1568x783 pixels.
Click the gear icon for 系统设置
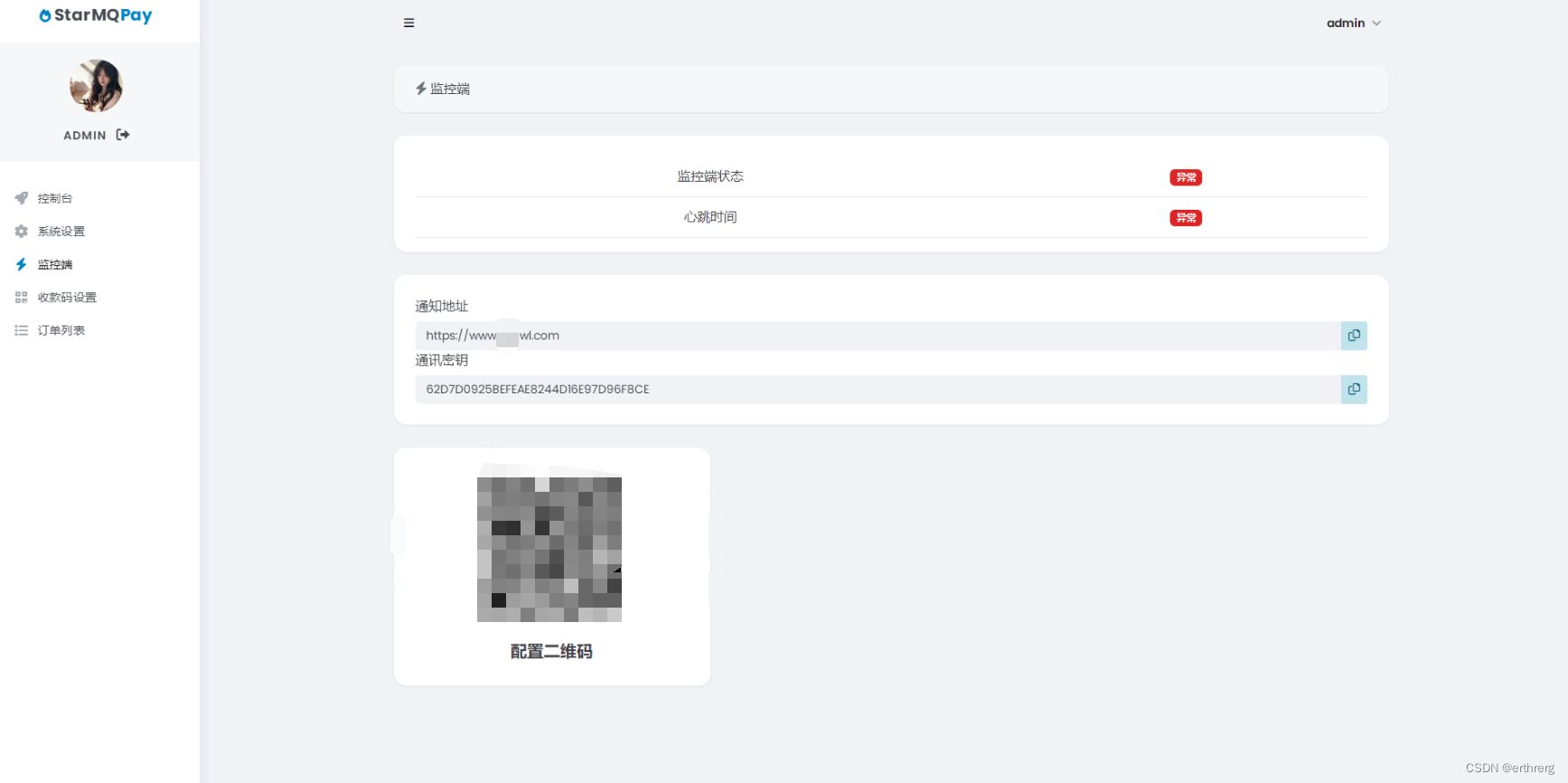coord(22,231)
